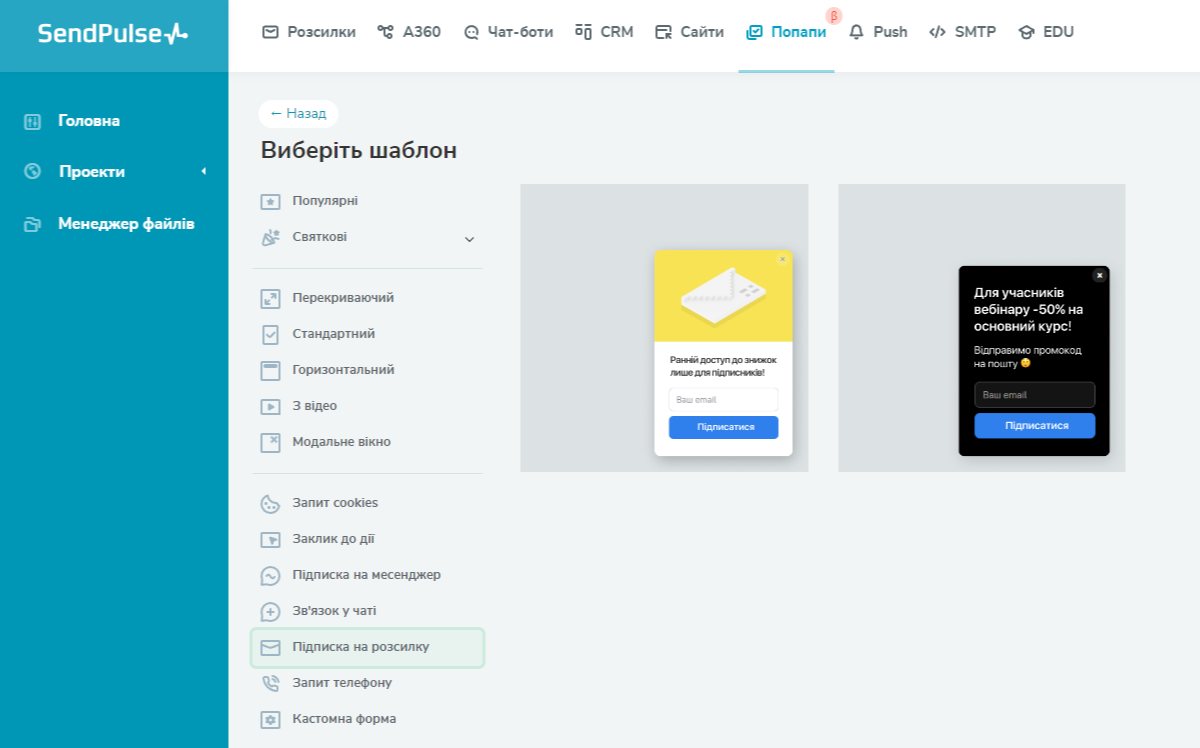Expand the Проекти sidebar arrow
Screen dimensions: 1200x748
point(203,172)
